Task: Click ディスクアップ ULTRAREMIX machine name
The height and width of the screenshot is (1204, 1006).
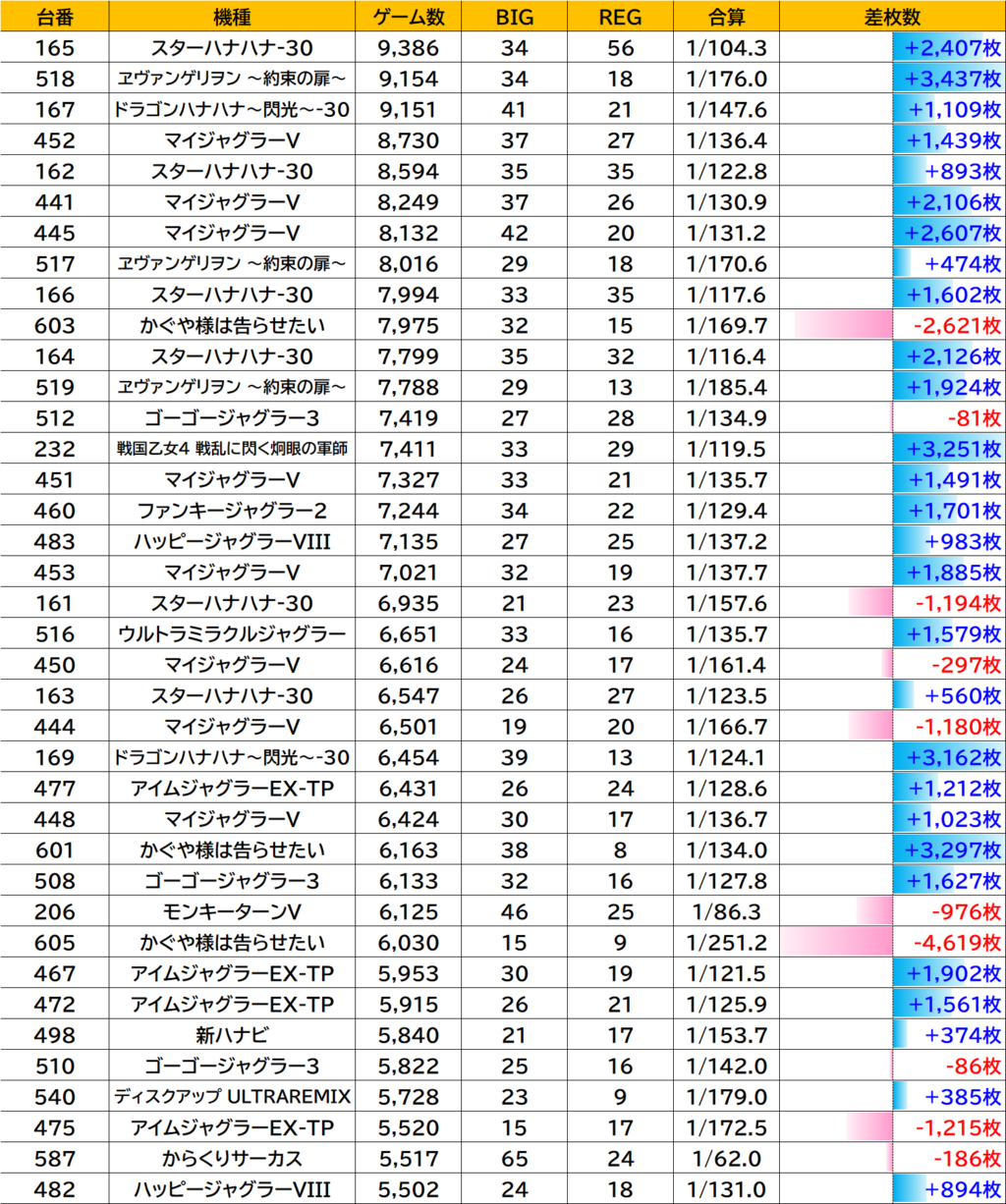Action: 233,1095
